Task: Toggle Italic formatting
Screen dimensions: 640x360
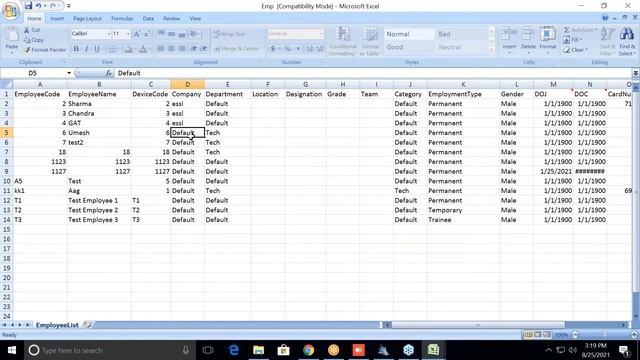Action: coord(87,49)
